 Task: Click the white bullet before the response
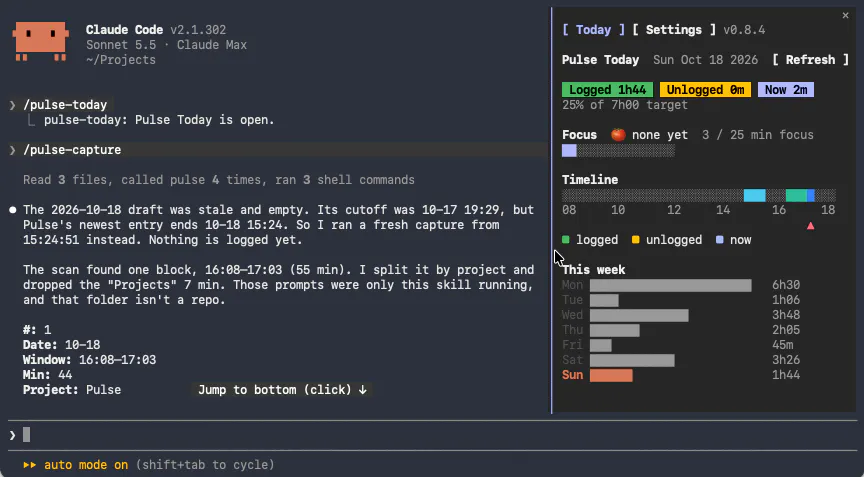(12, 210)
